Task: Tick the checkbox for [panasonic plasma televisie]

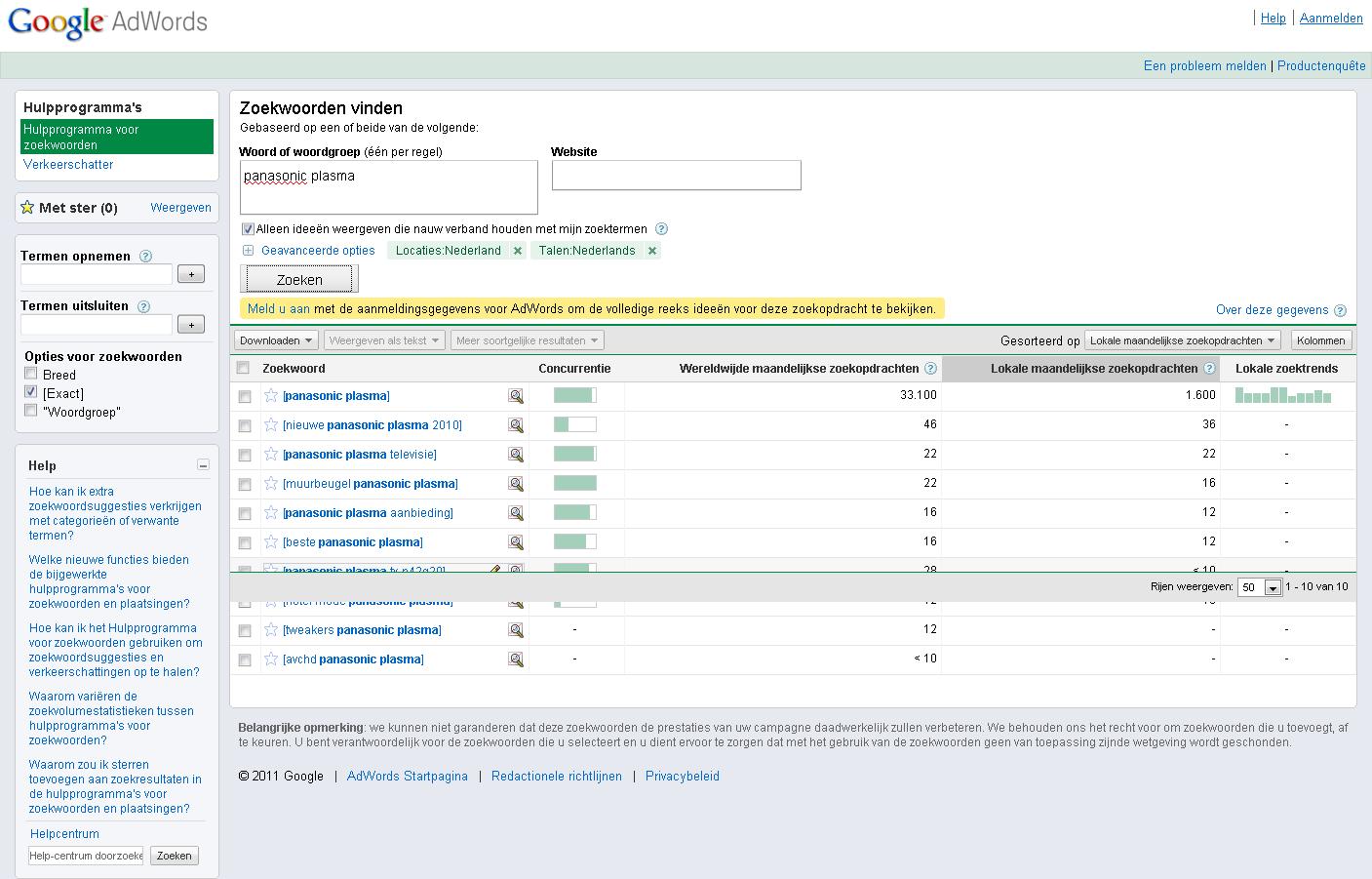Action: coord(245,456)
